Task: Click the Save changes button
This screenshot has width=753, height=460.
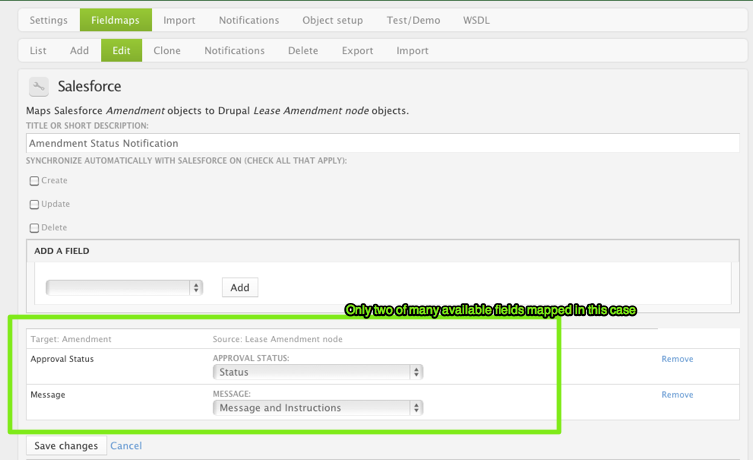Action: tap(66, 446)
